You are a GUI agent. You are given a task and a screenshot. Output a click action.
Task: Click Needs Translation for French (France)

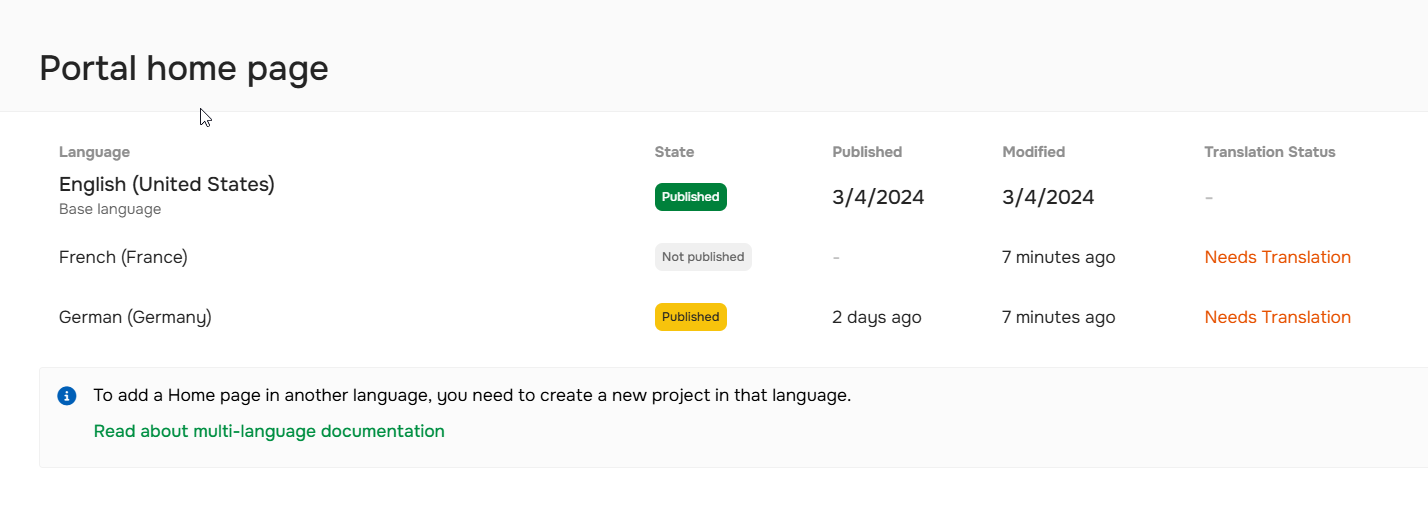[x=1277, y=257]
